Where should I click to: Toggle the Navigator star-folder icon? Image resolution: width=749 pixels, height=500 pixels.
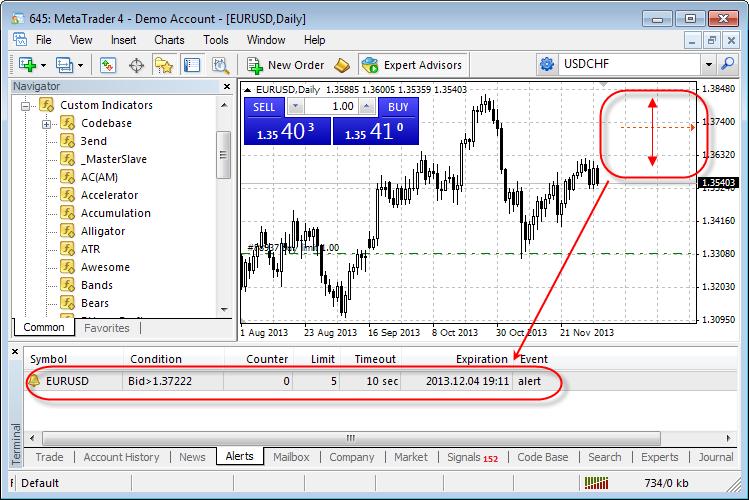click(x=163, y=65)
